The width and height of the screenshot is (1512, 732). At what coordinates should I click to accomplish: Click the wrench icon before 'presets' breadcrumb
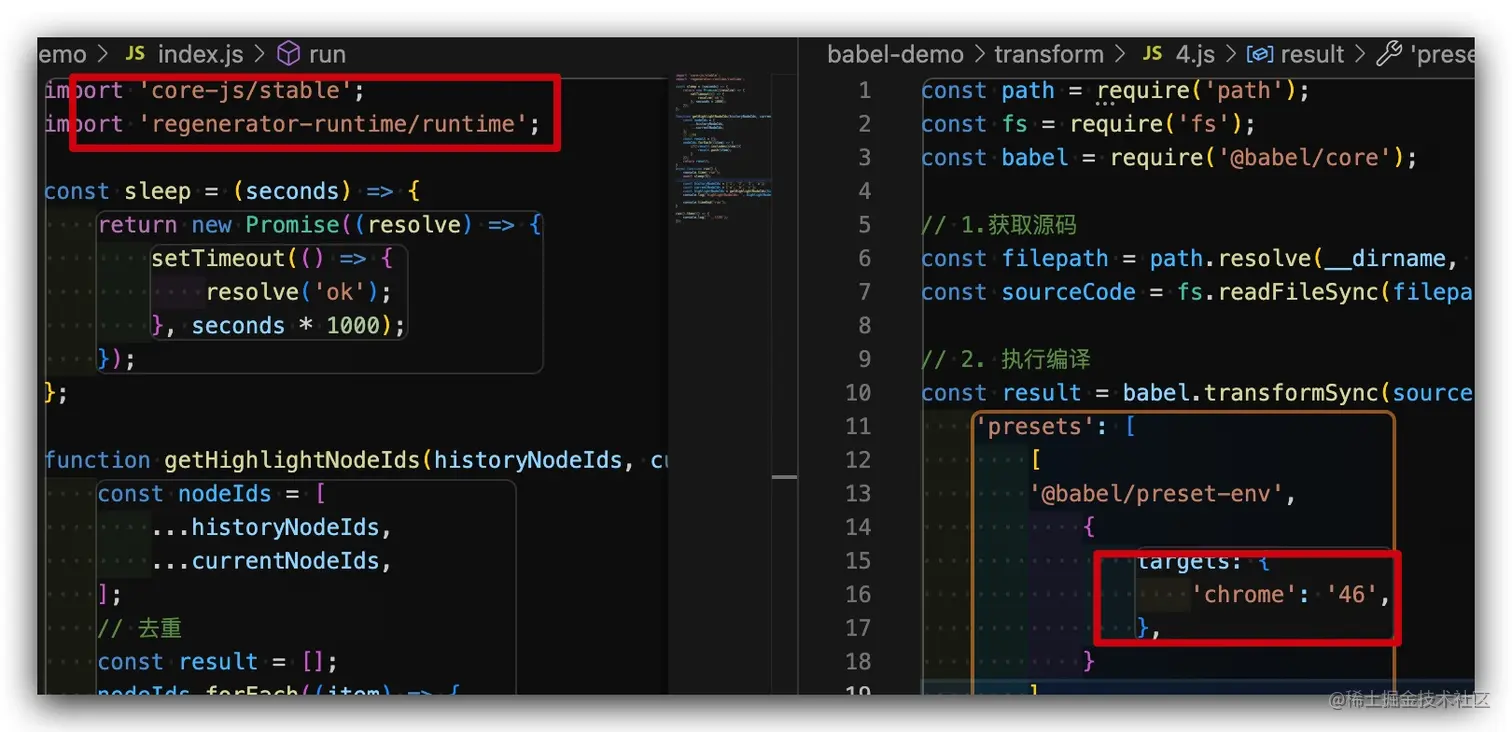coord(1389,55)
